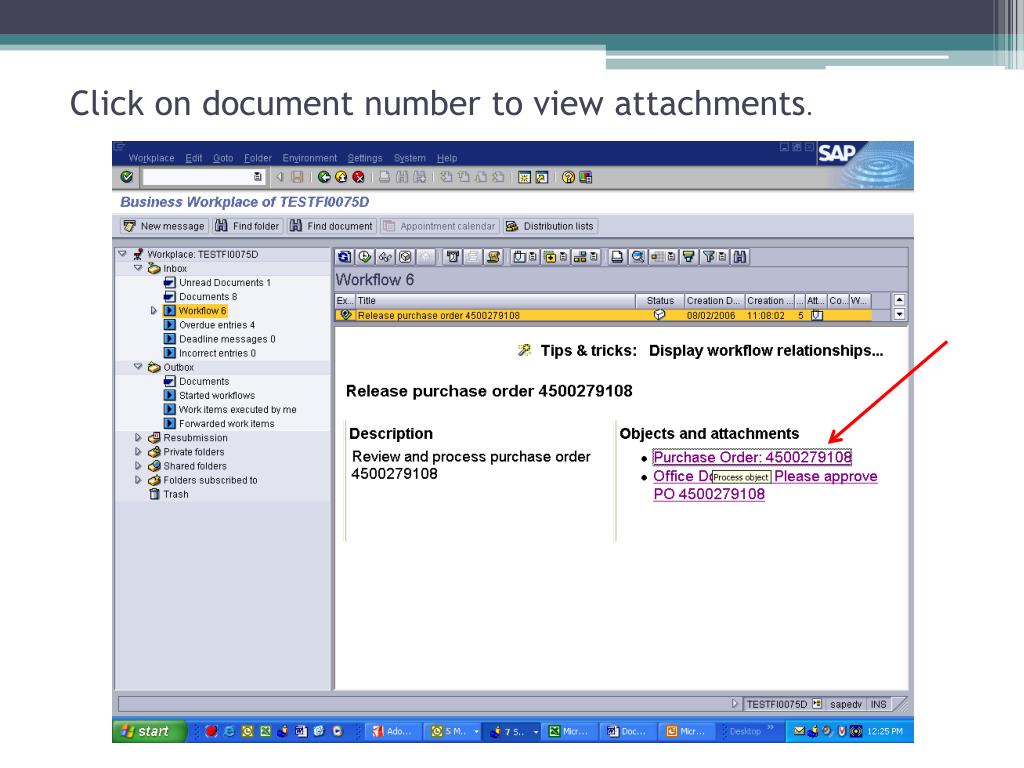
Task: Open the Workplace menu
Action: click(x=152, y=158)
